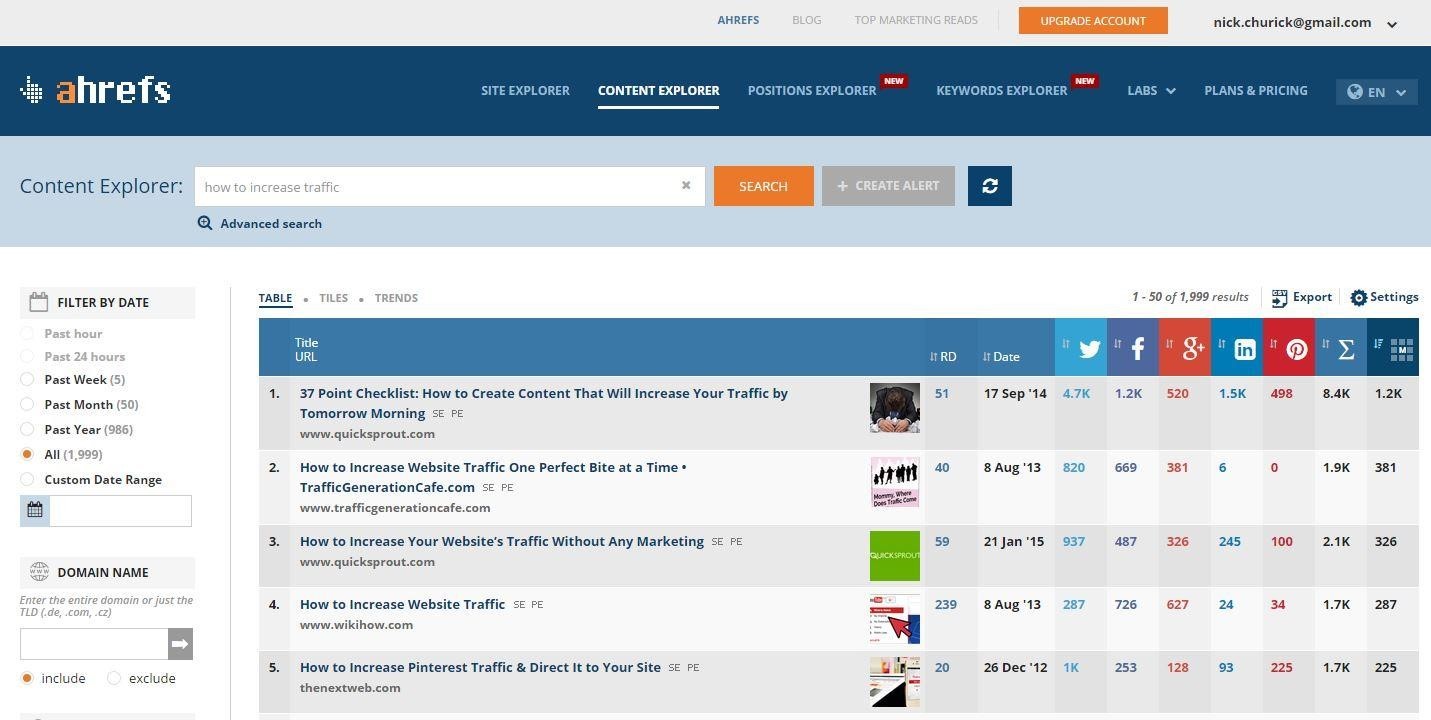1431x720 pixels.
Task: Click the refresh icon button next to Create Alert
Action: [990, 186]
